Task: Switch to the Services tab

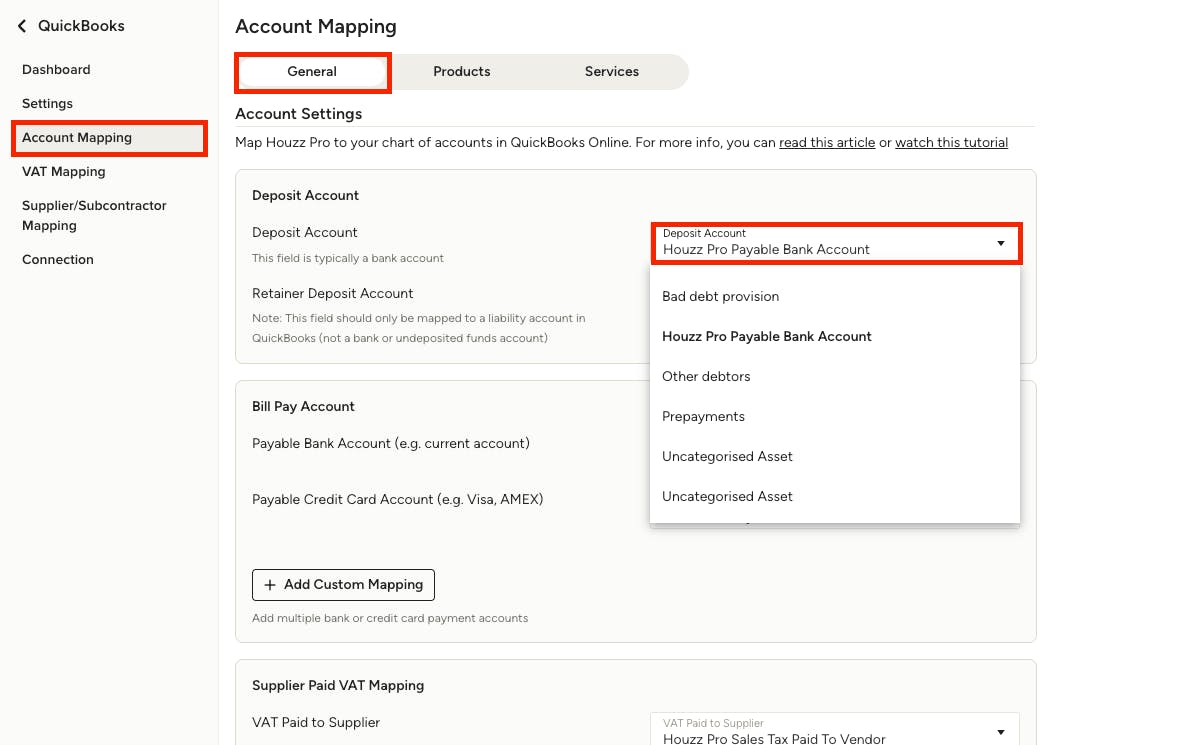Action: [x=611, y=72]
